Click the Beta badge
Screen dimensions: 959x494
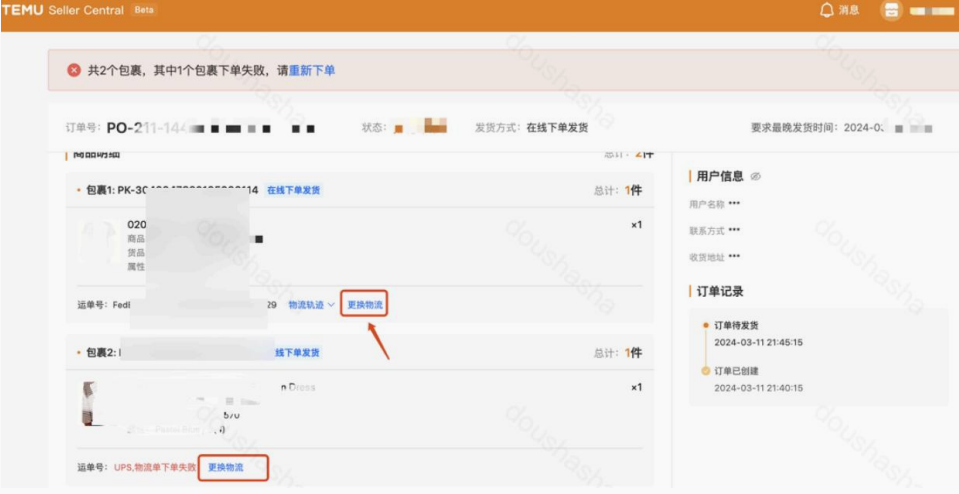[144, 10]
